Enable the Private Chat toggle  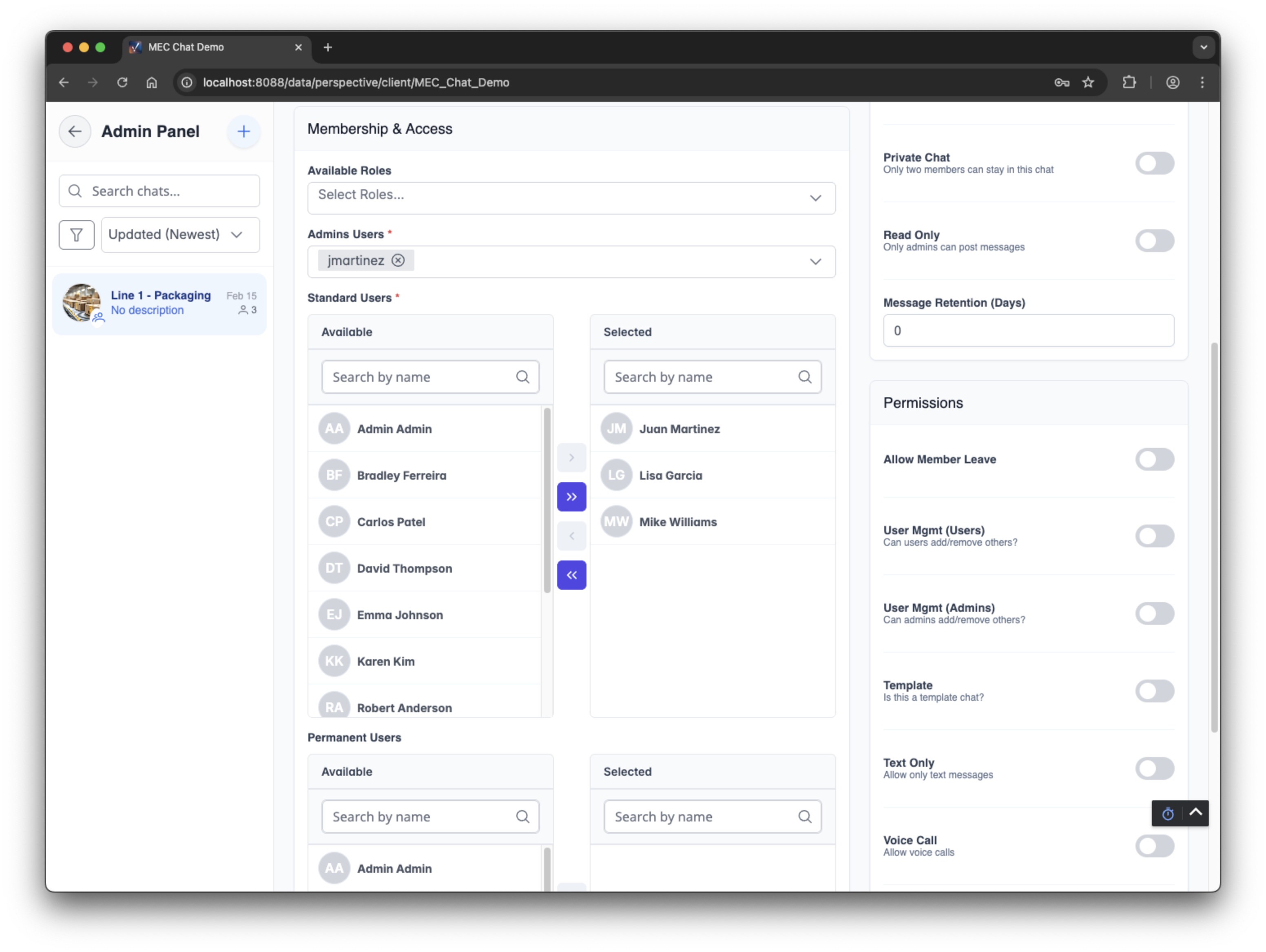[1154, 163]
